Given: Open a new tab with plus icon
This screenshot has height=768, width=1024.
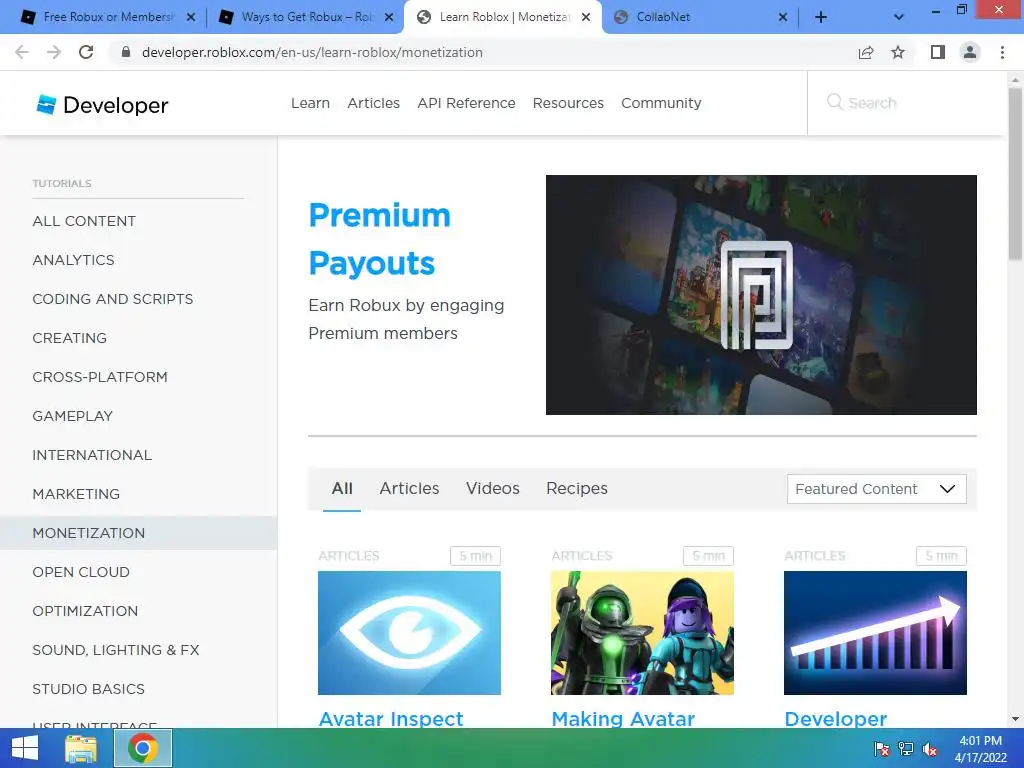Looking at the screenshot, I should coord(821,18).
